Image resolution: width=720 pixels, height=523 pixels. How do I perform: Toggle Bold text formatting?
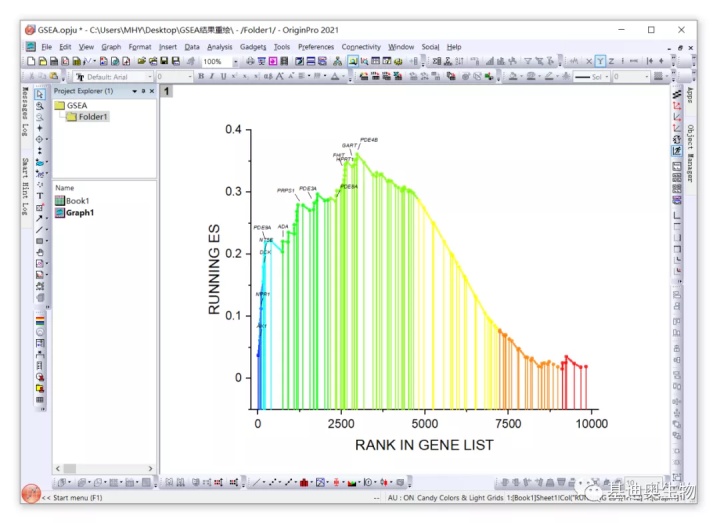pos(201,76)
